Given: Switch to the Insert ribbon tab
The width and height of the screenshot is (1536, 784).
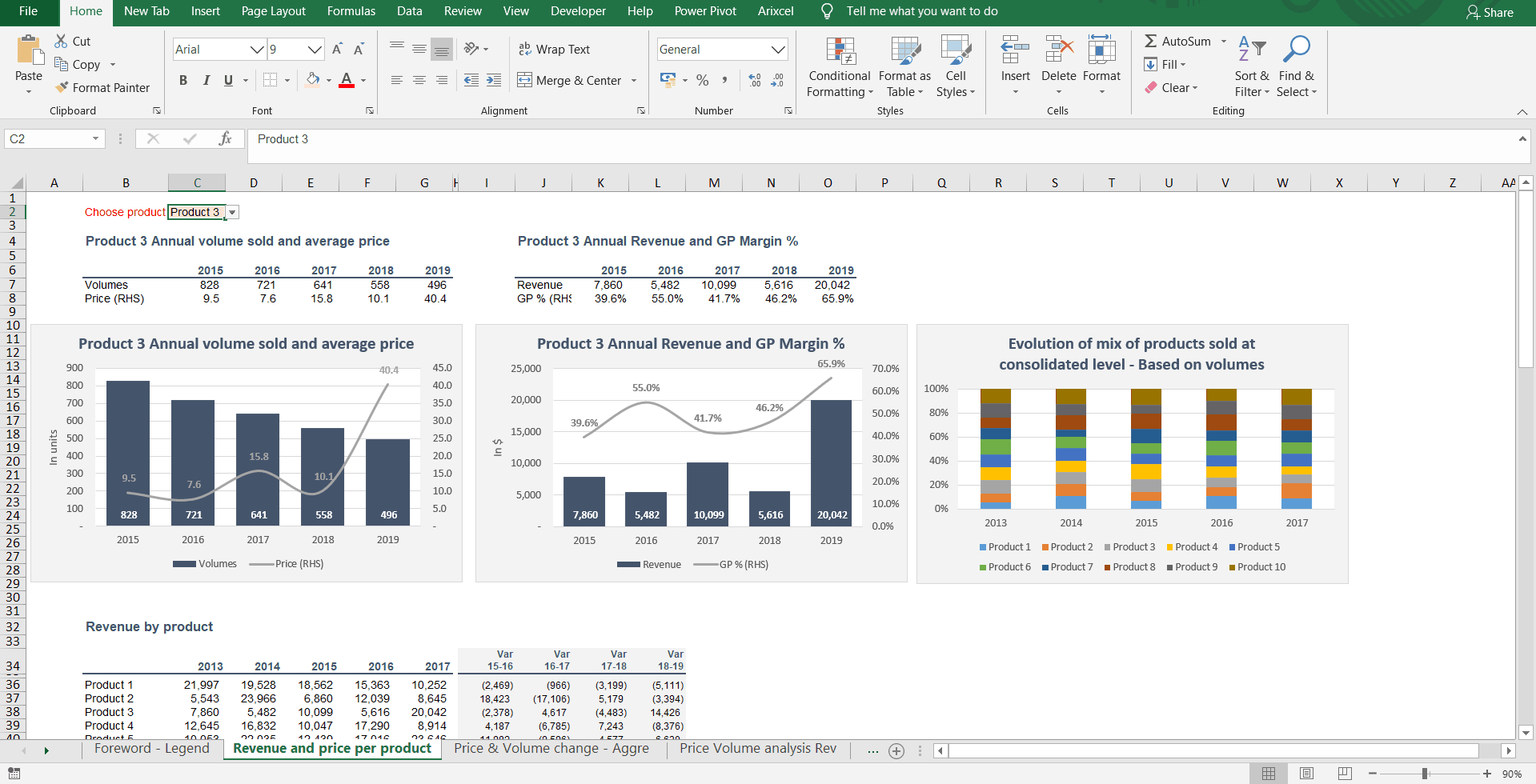Looking at the screenshot, I should (x=206, y=11).
